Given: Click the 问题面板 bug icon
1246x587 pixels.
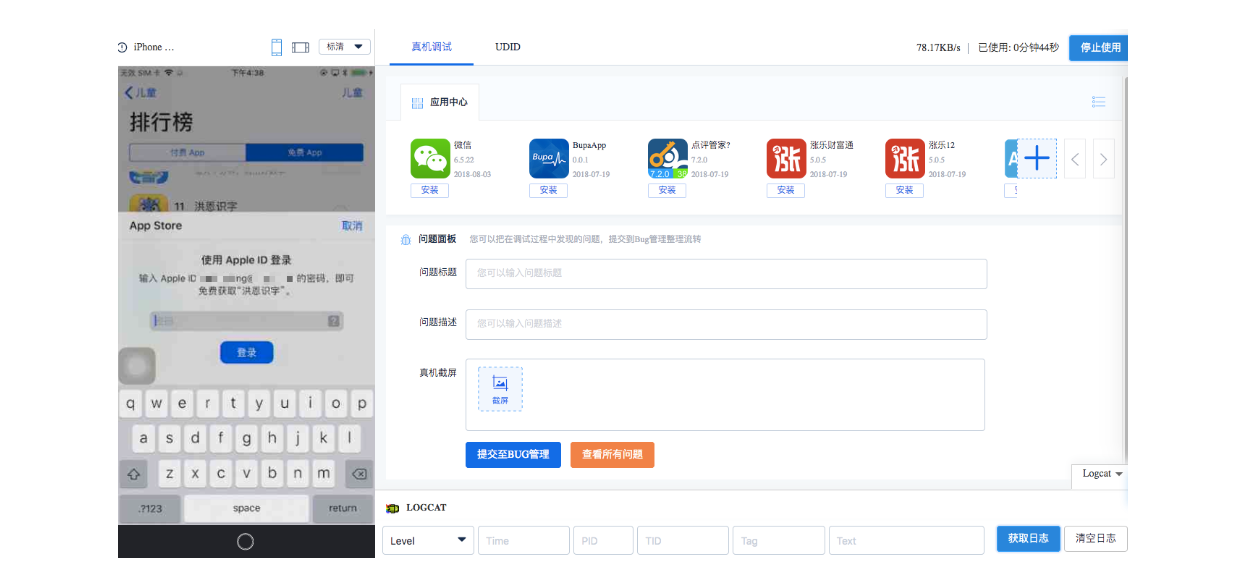Looking at the screenshot, I should (x=405, y=240).
